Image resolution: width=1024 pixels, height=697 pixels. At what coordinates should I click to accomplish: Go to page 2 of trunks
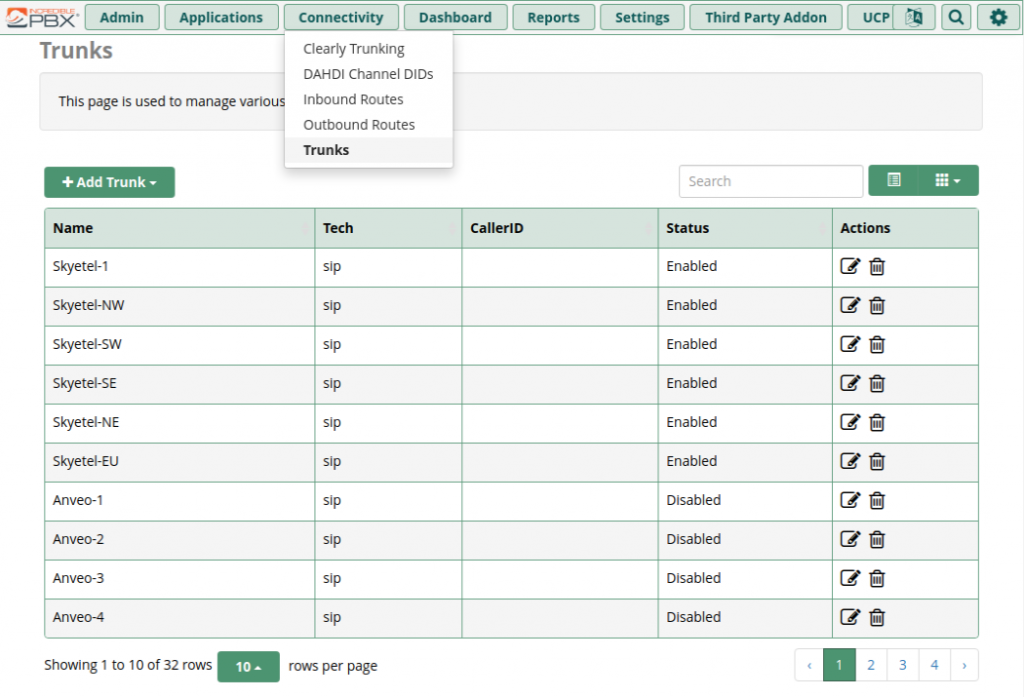click(871, 665)
